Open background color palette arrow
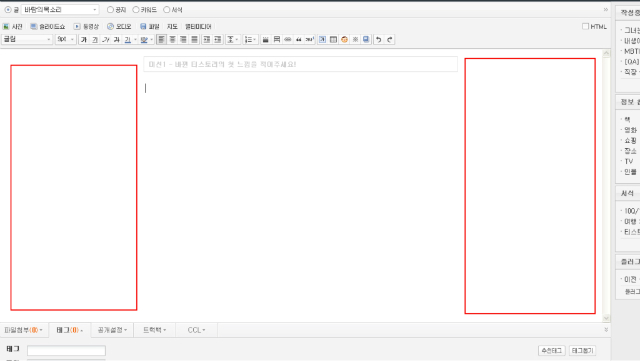 point(151,40)
